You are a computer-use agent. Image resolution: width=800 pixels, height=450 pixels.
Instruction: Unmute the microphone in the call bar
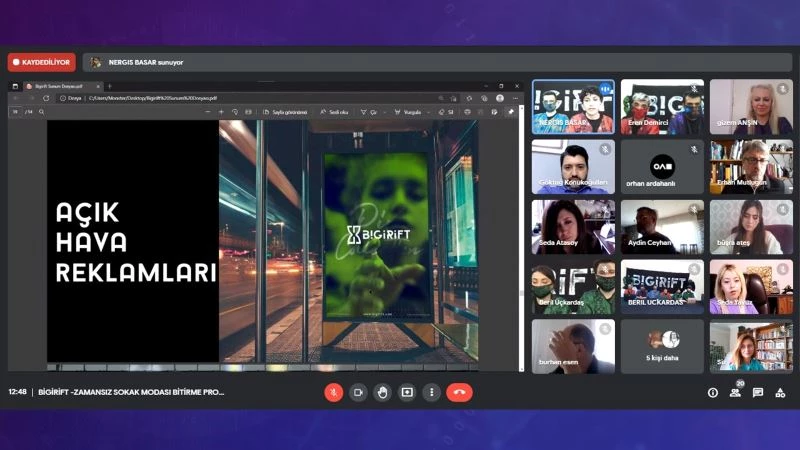tap(334, 392)
